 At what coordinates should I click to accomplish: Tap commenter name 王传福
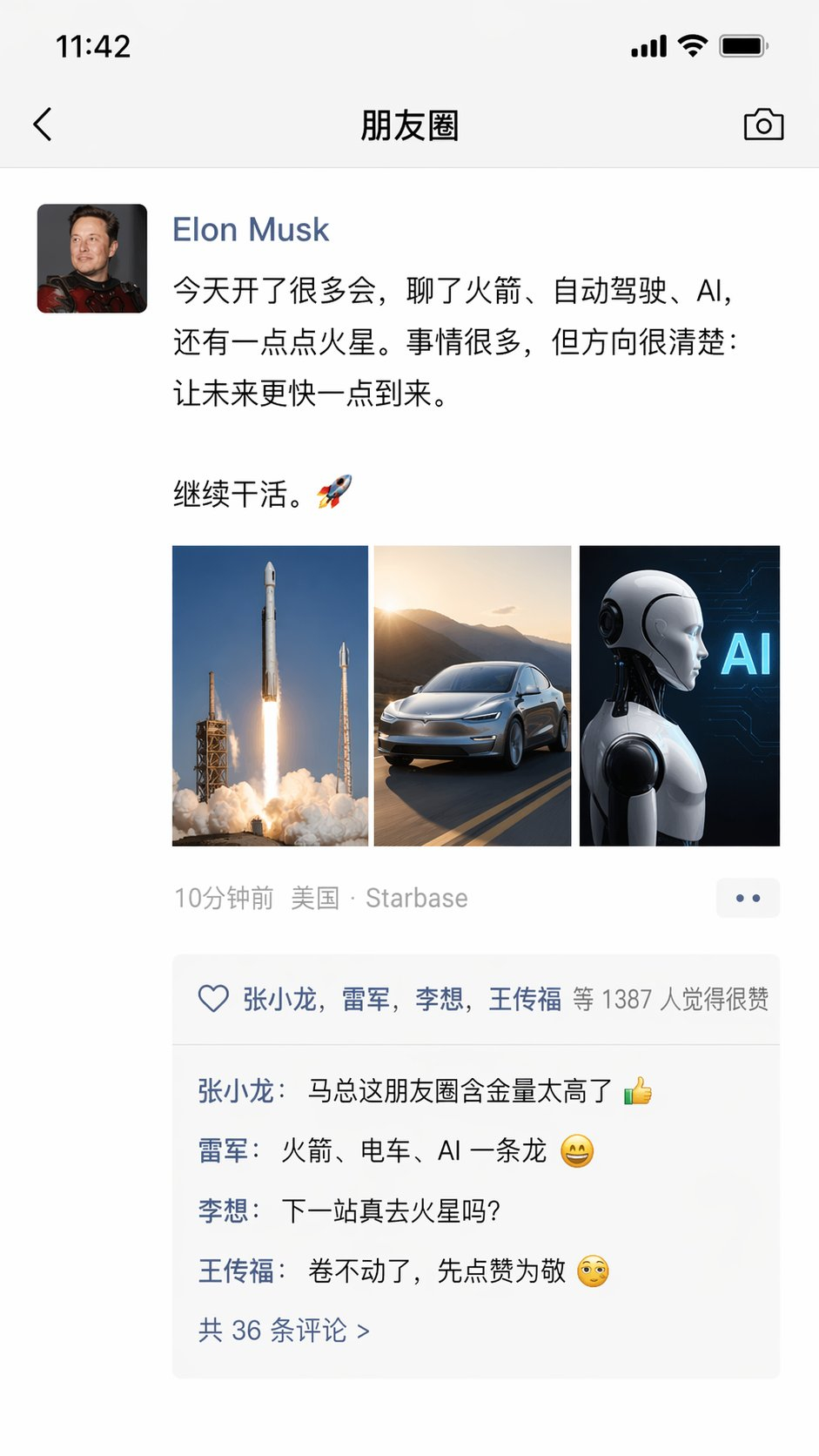[x=237, y=1271]
